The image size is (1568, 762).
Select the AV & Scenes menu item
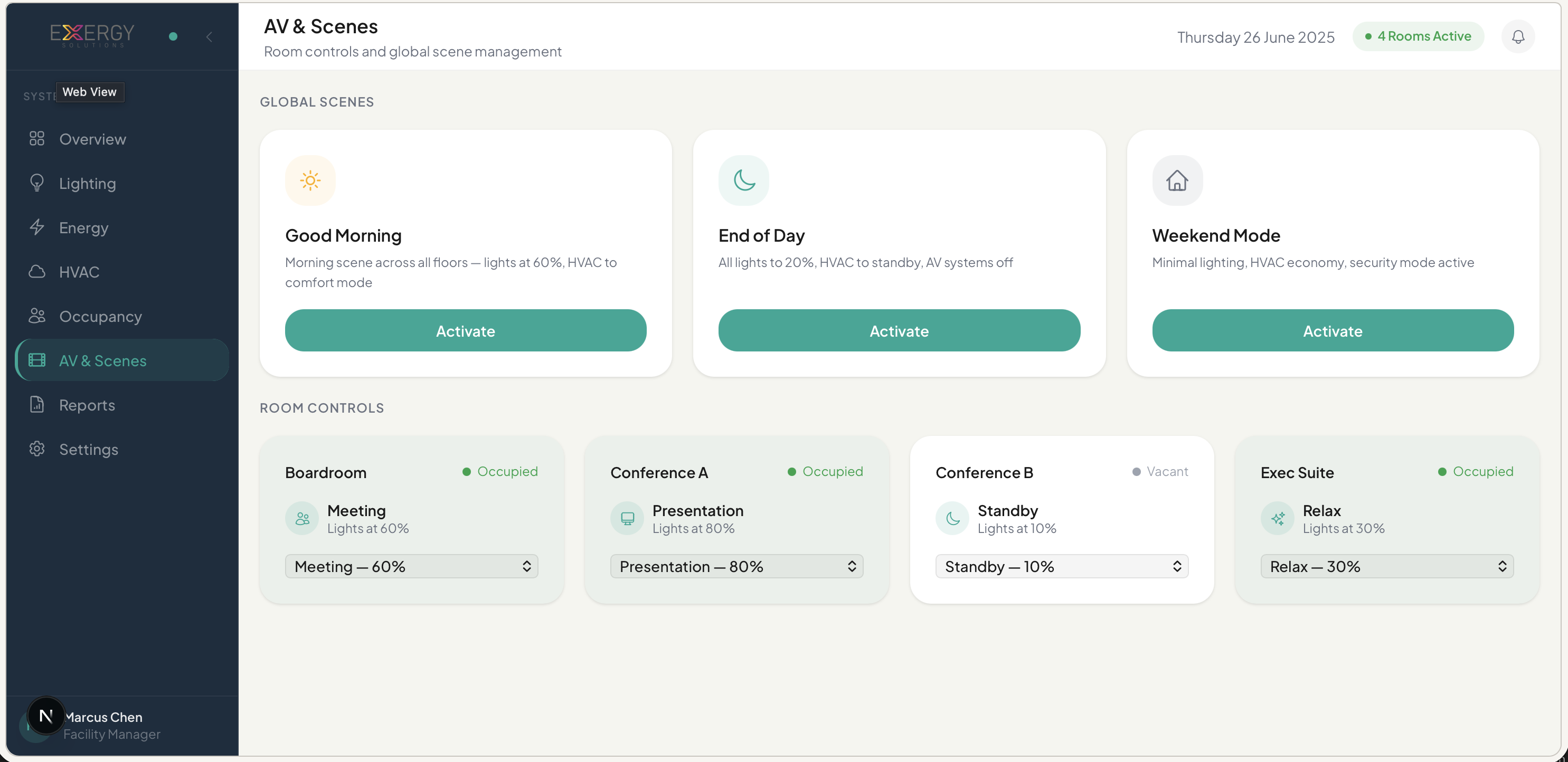click(x=122, y=360)
